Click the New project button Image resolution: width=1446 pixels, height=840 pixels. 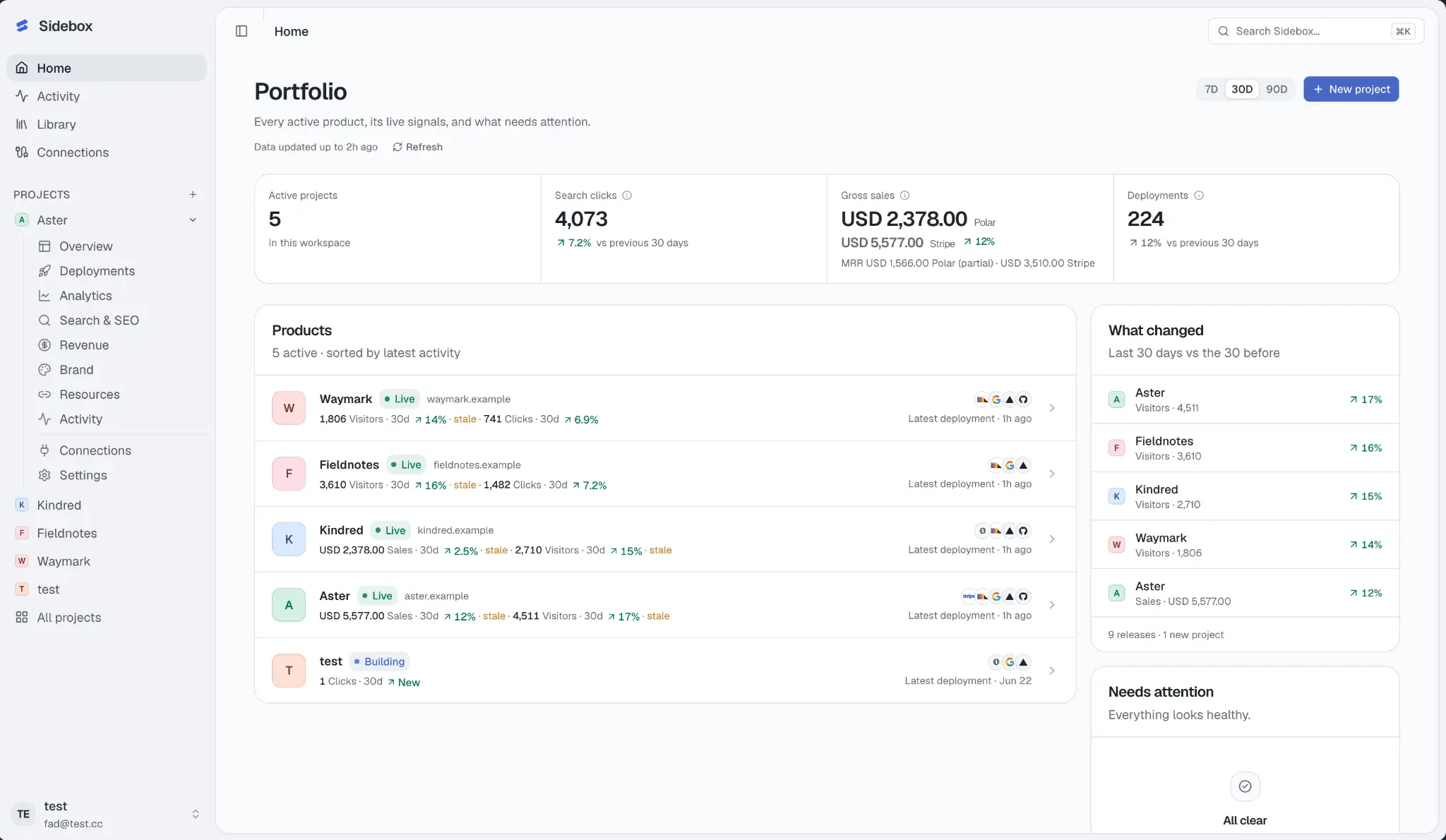point(1351,89)
